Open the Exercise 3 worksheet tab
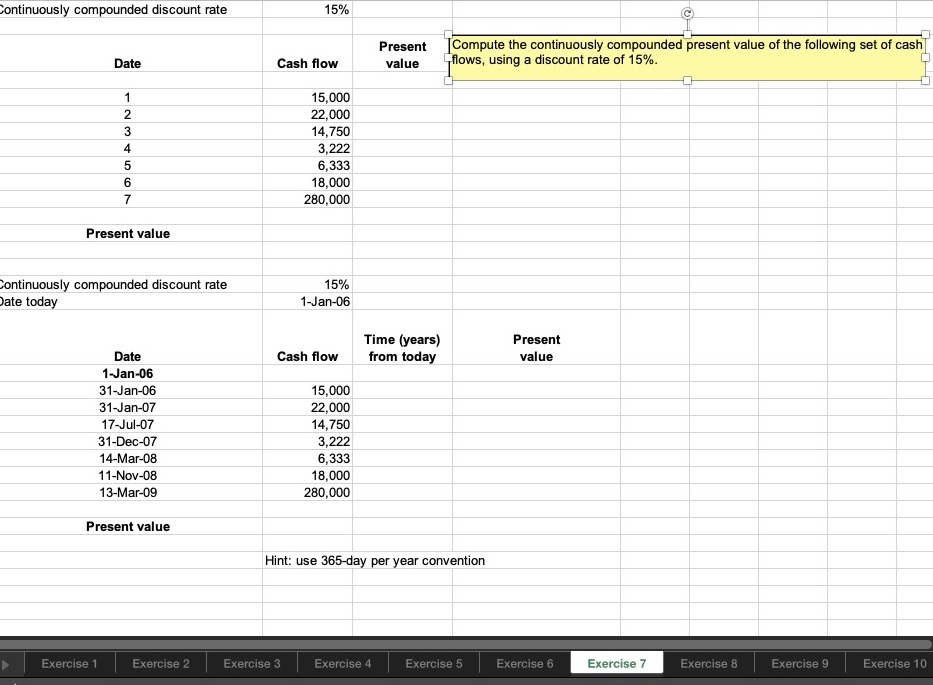Screen dimensions: 933x685 click(x=252, y=662)
